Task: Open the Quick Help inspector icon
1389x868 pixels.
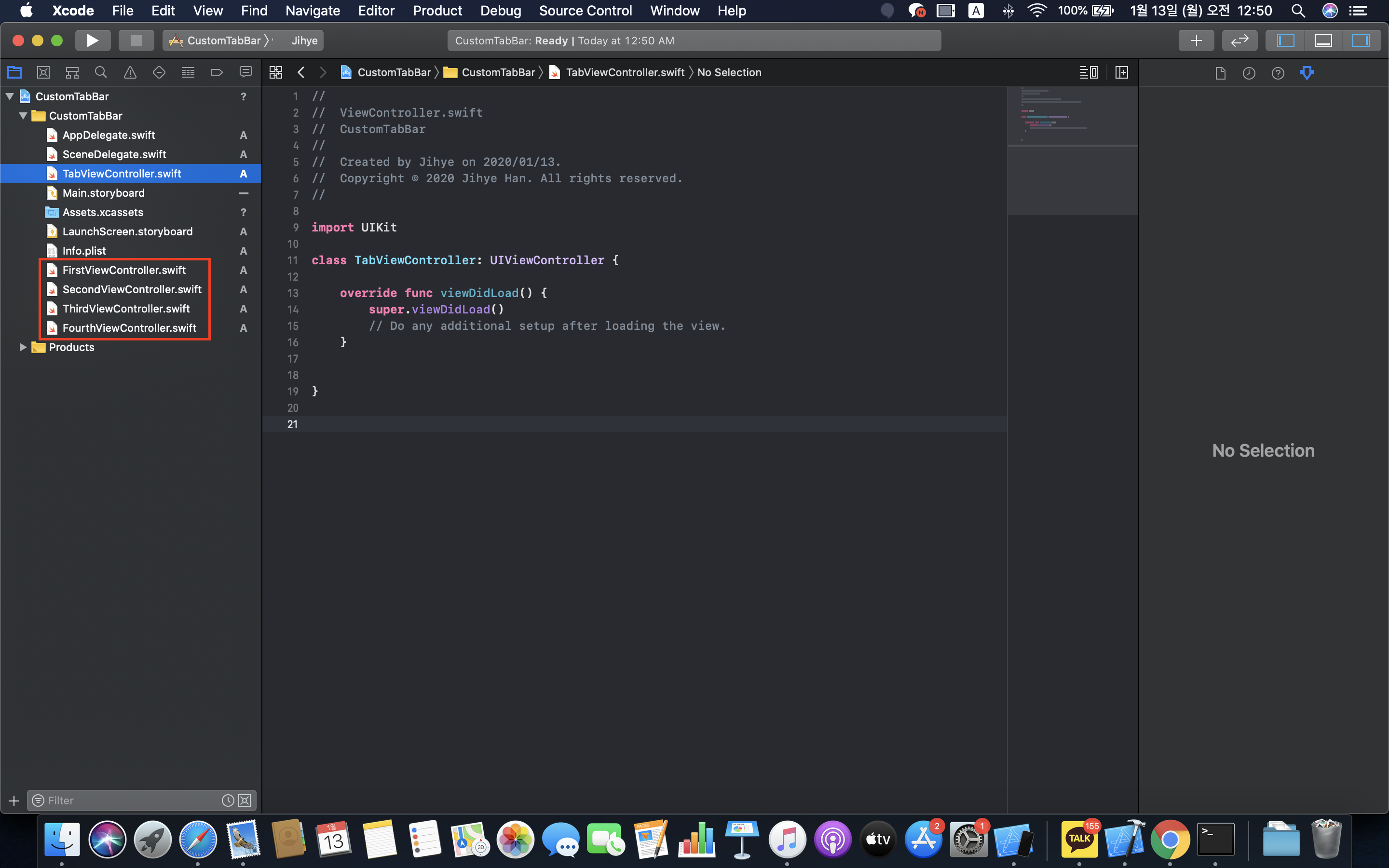Action: (1278, 73)
